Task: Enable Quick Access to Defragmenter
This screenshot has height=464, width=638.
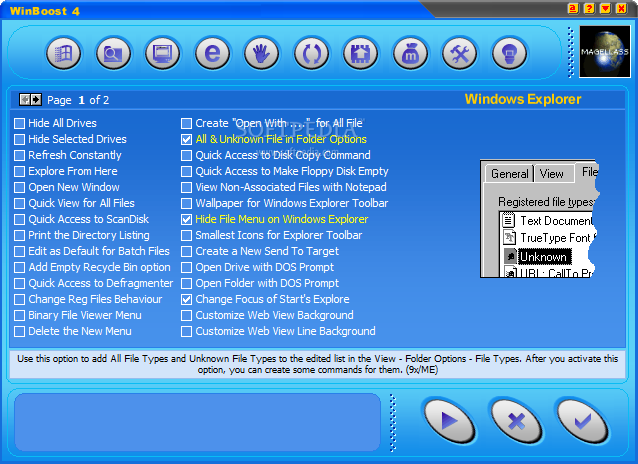Action: pyautogui.click(x=19, y=284)
